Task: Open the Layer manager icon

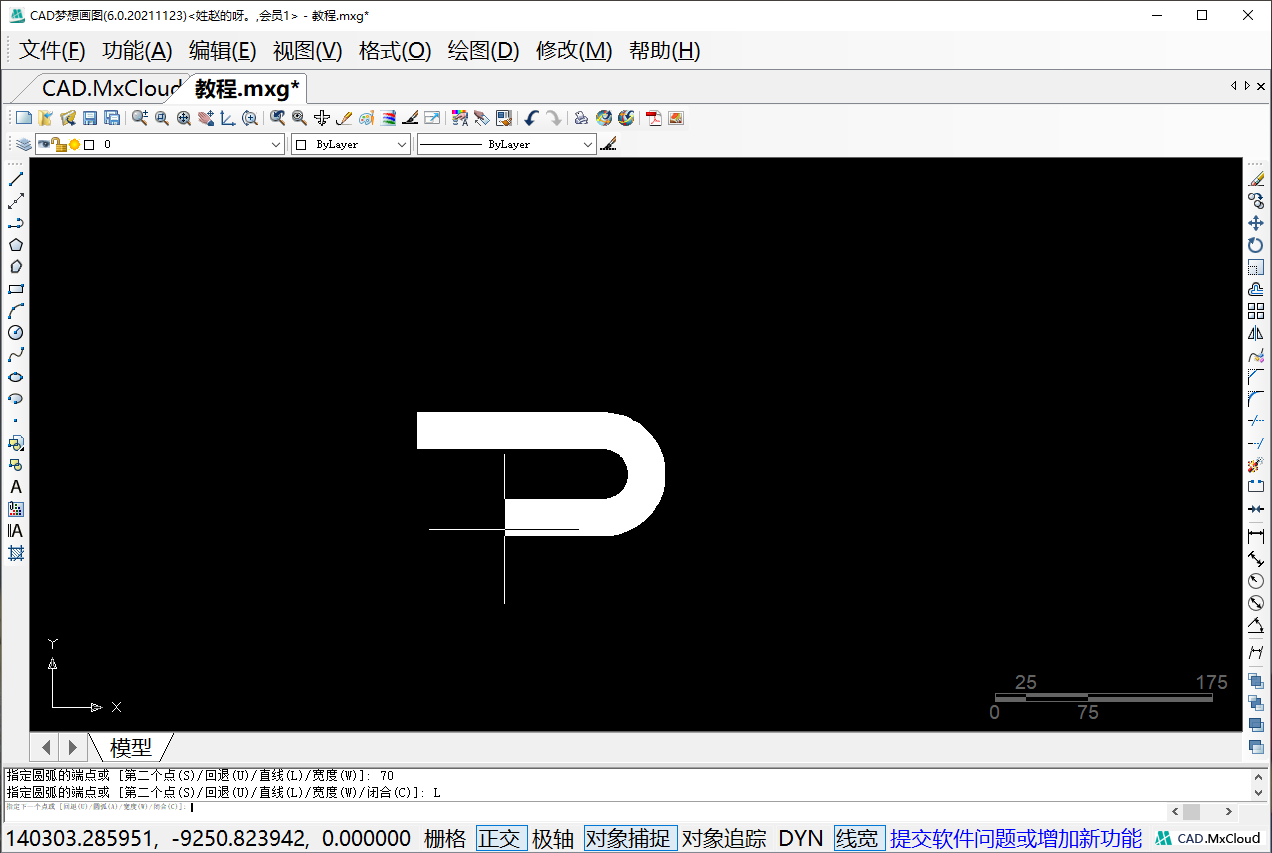Action: [24, 145]
